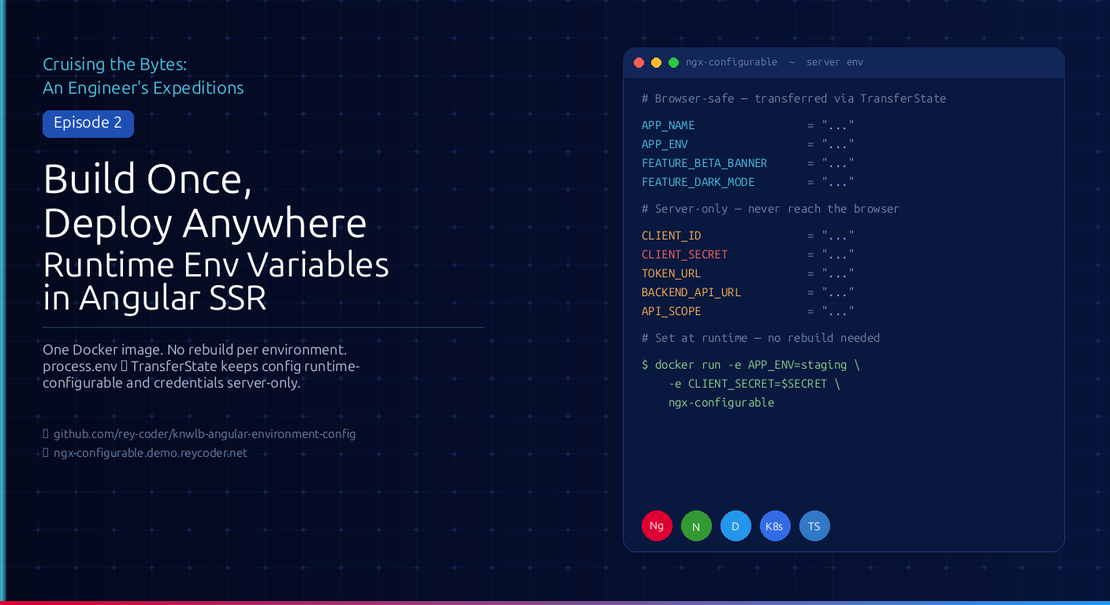Click the API_SCOPE variable

point(671,311)
